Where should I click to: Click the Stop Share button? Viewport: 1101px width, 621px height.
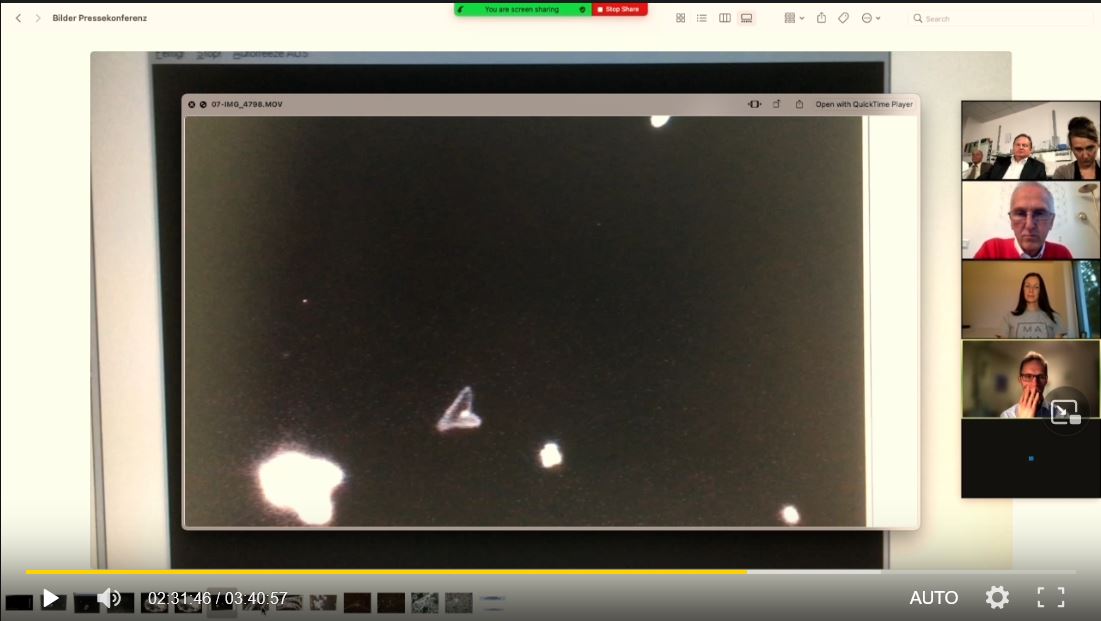pyautogui.click(x=619, y=9)
